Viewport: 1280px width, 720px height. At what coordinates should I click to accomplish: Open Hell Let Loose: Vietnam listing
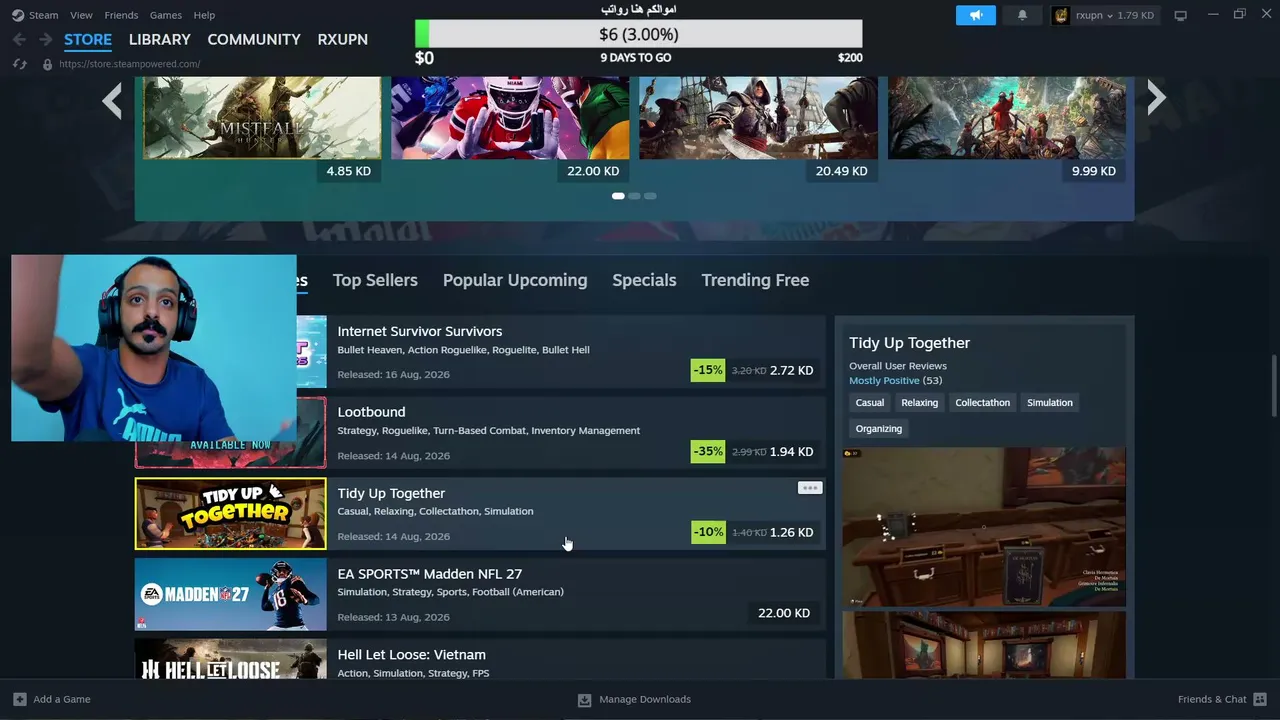480,660
